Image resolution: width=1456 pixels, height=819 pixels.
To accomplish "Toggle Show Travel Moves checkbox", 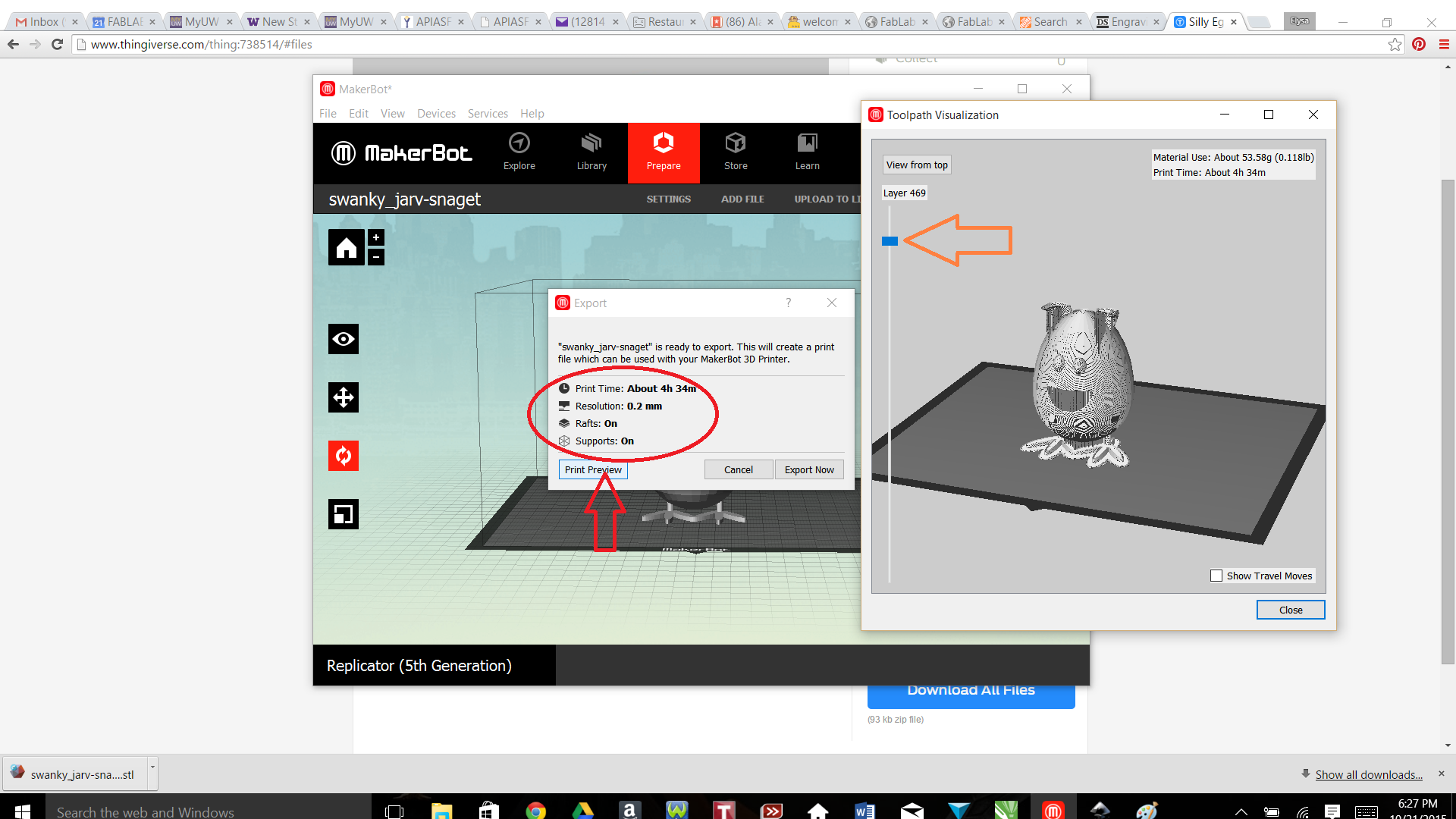I will (x=1216, y=575).
